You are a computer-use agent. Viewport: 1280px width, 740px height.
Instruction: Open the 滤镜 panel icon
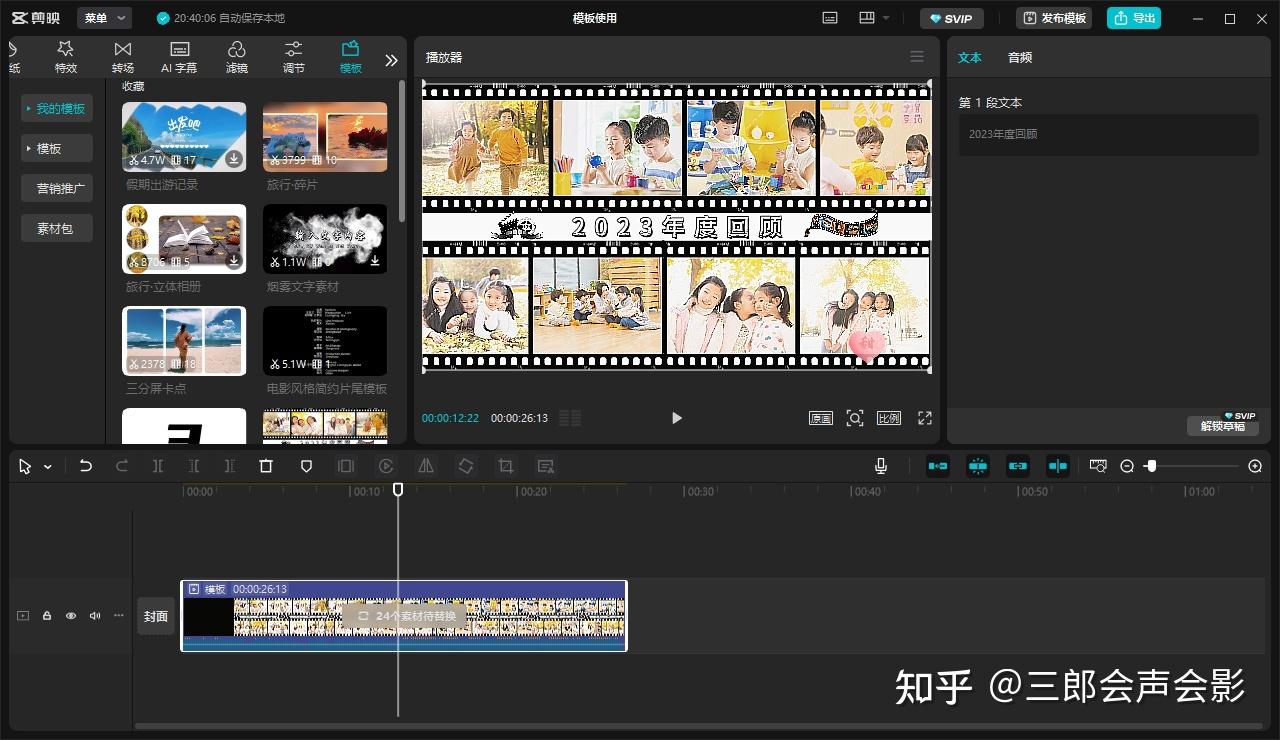236,55
